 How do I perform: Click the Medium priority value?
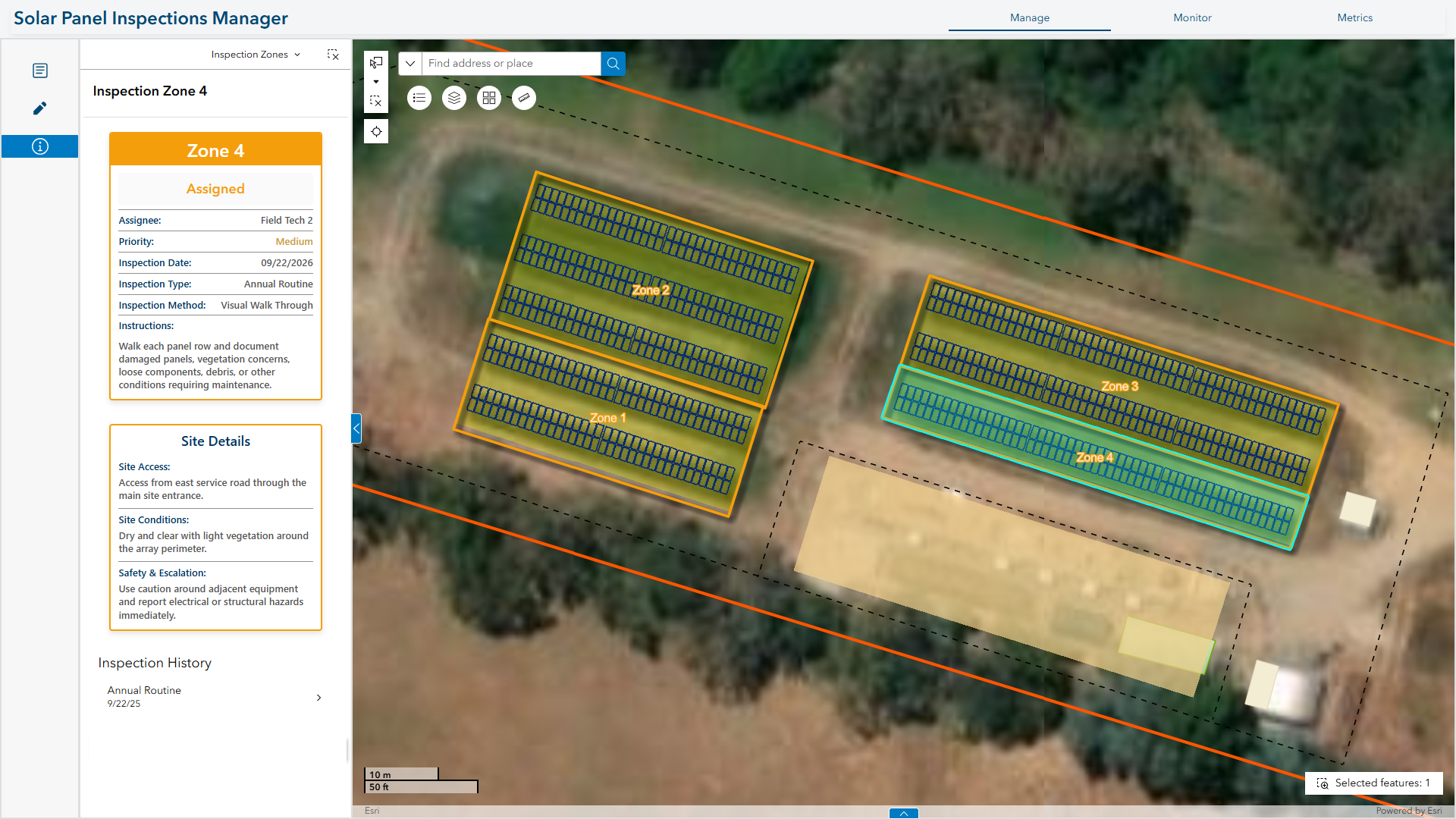294,242
